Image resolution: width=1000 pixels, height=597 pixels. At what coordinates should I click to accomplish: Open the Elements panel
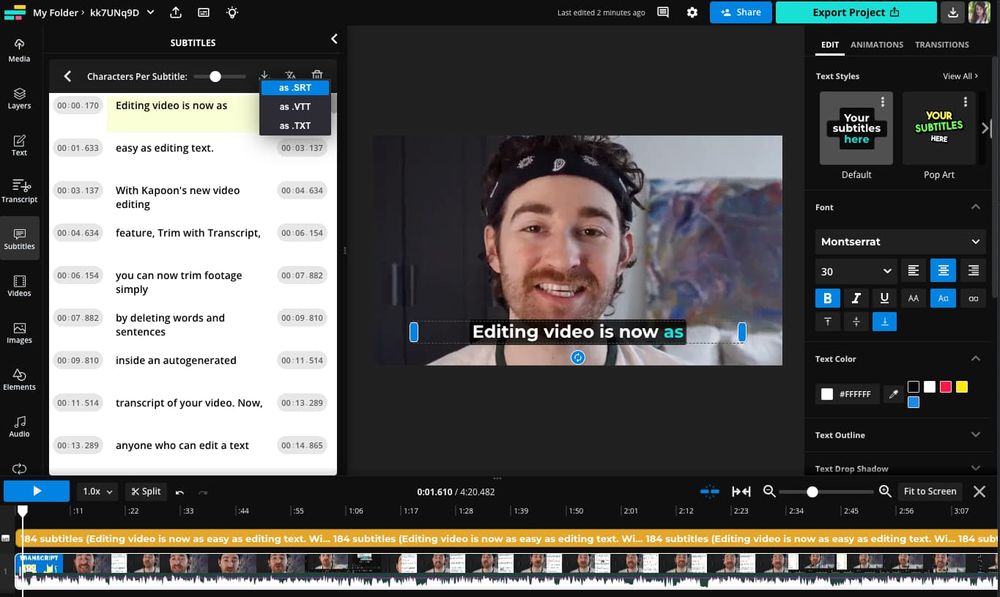19,380
